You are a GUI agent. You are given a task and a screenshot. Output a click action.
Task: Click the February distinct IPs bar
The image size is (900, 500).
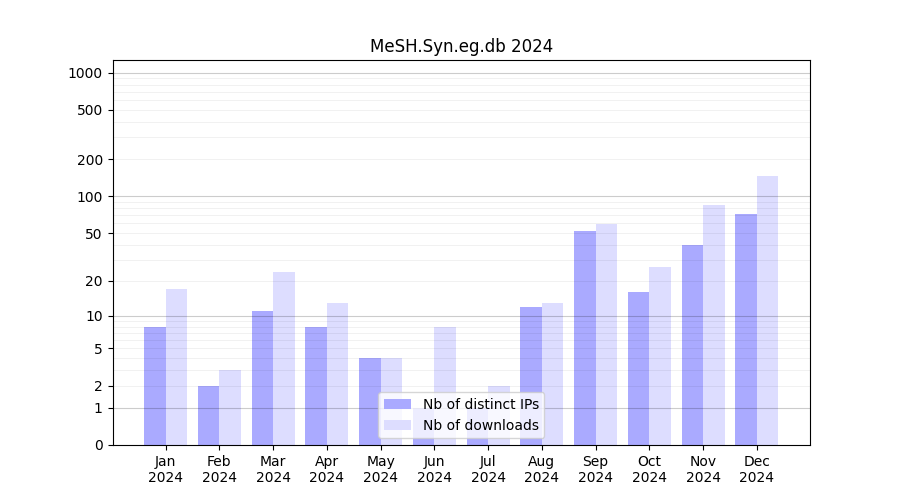pyautogui.click(x=208, y=415)
